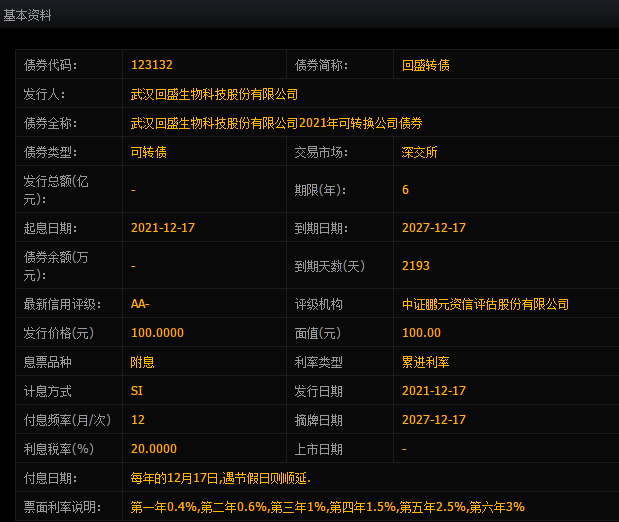Click the 付息频率(月/次) label
Screen dimensions: 619x522
pyautogui.click(x=67, y=420)
